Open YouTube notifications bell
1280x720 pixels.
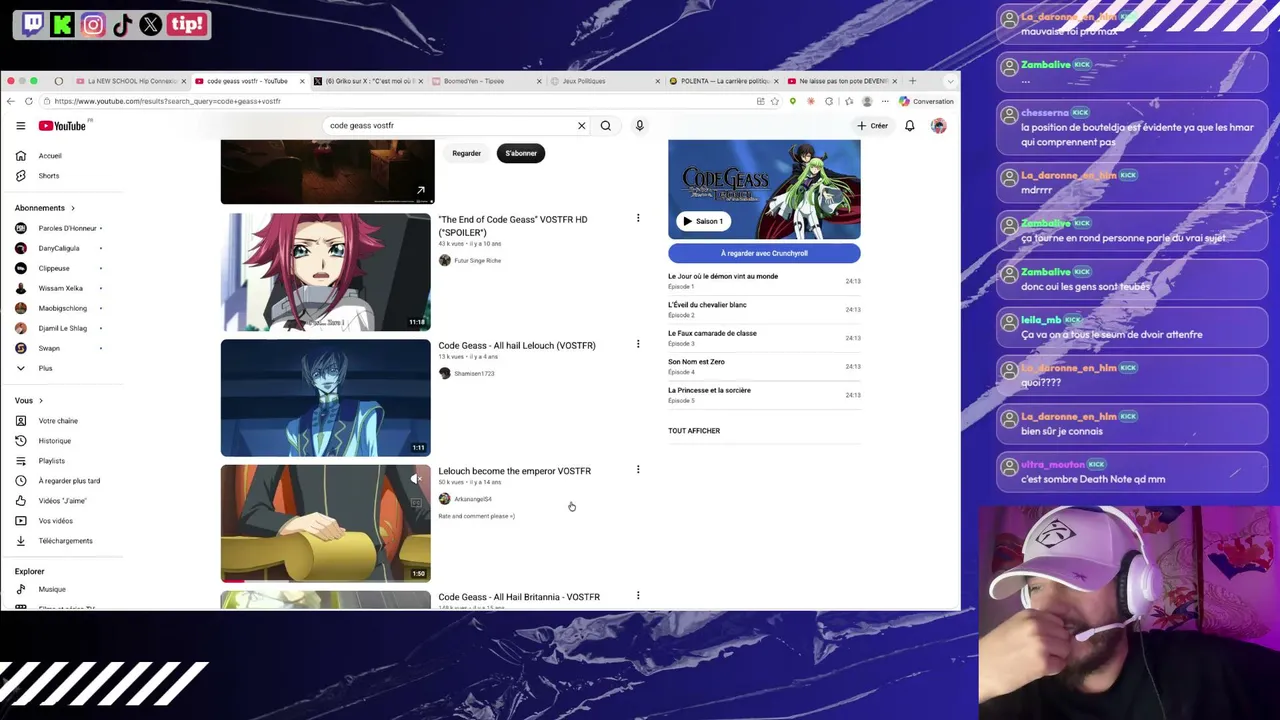click(x=910, y=126)
